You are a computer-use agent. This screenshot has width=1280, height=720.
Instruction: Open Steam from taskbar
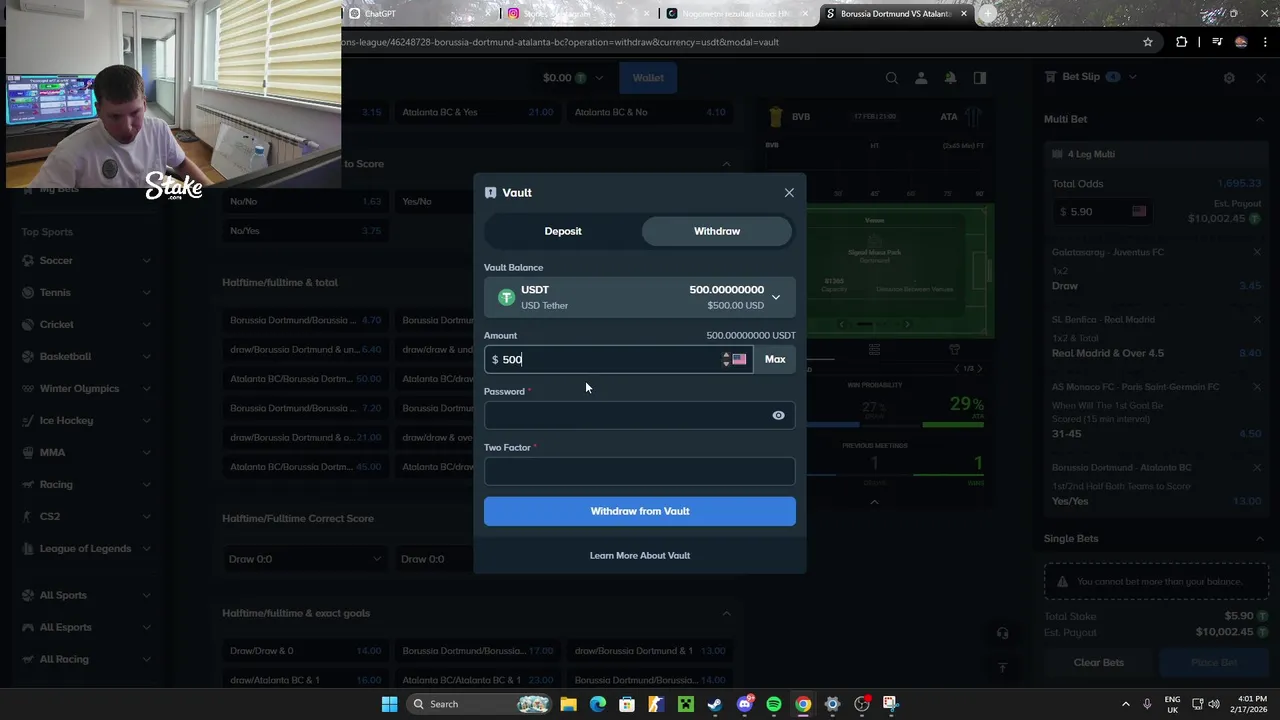point(715,704)
